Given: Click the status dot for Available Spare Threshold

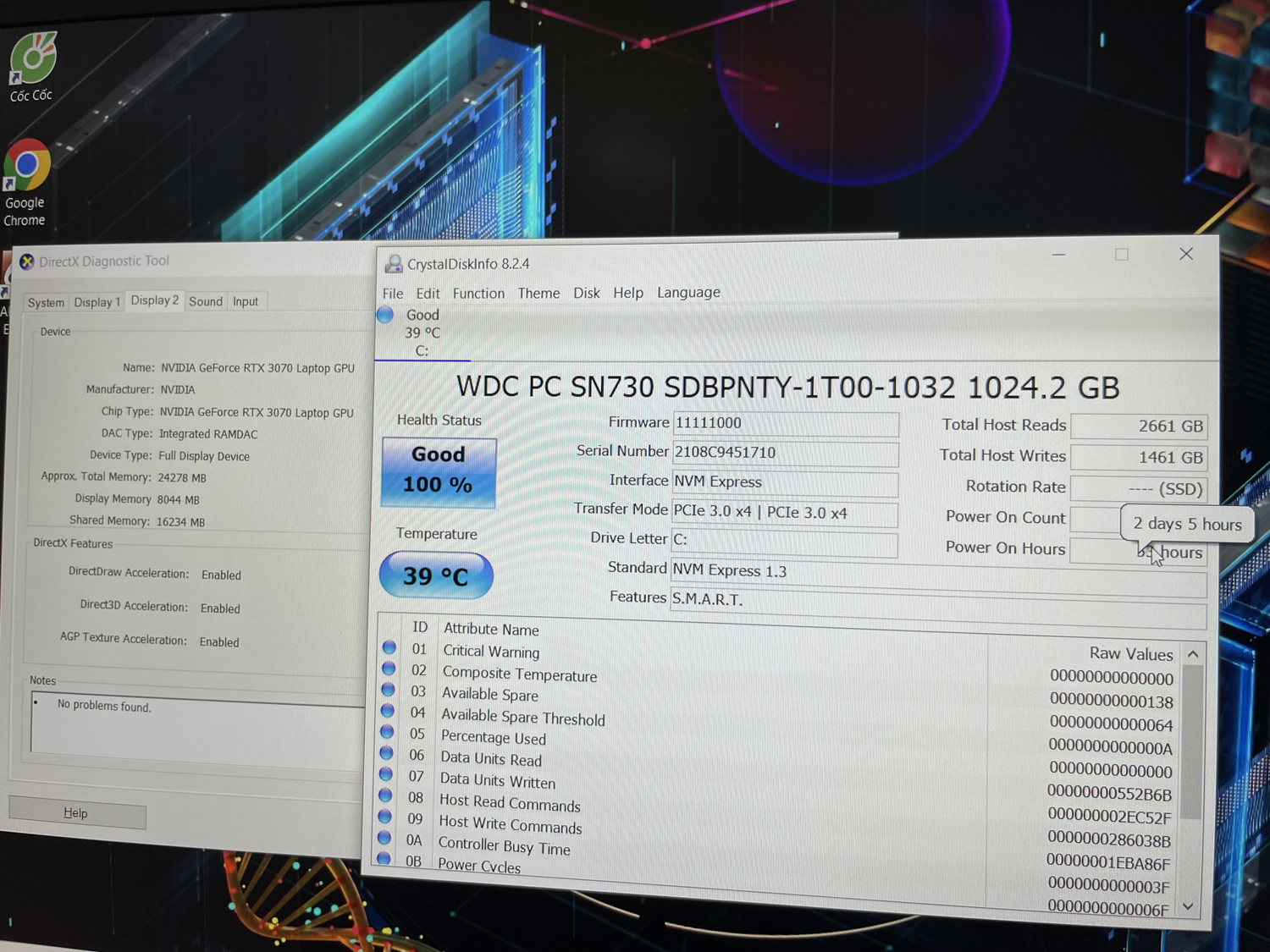Looking at the screenshot, I should pos(388,711).
